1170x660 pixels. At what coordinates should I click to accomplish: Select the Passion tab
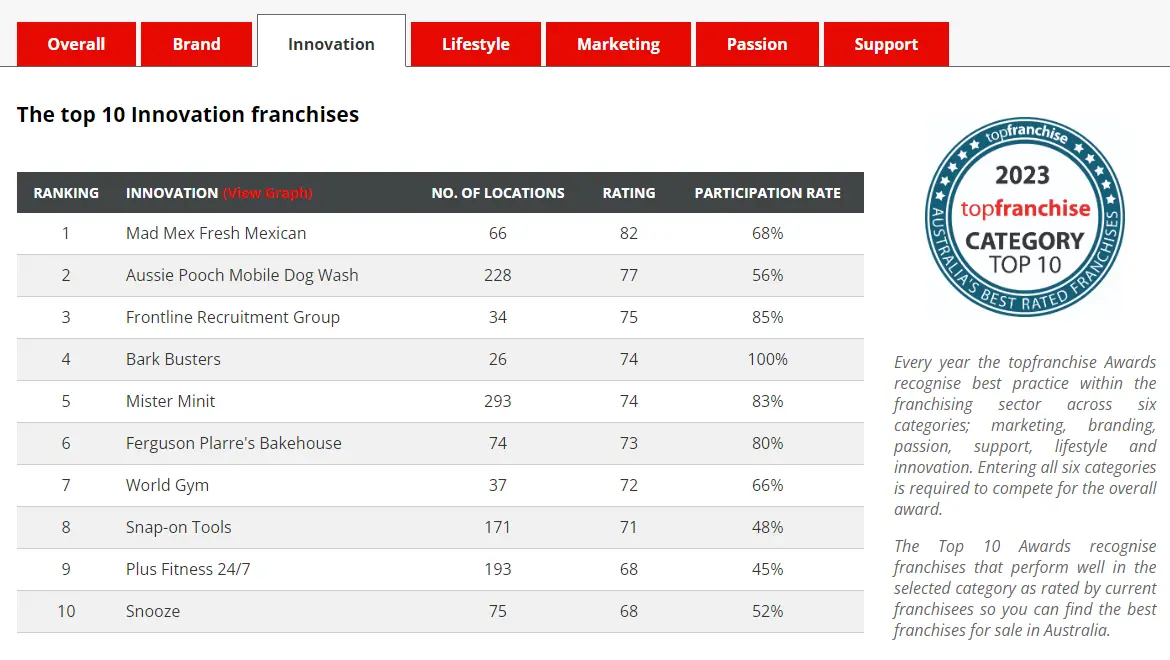[757, 44]
